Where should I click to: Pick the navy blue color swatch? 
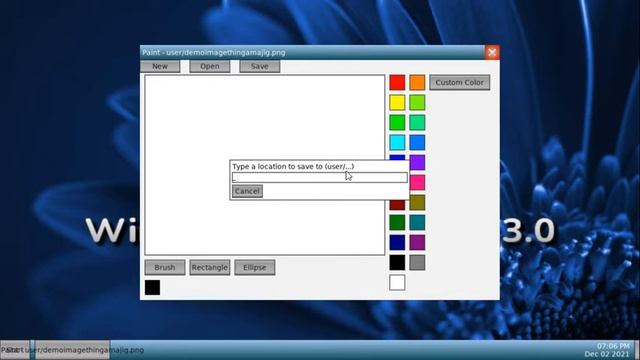(x=397, y=242)
